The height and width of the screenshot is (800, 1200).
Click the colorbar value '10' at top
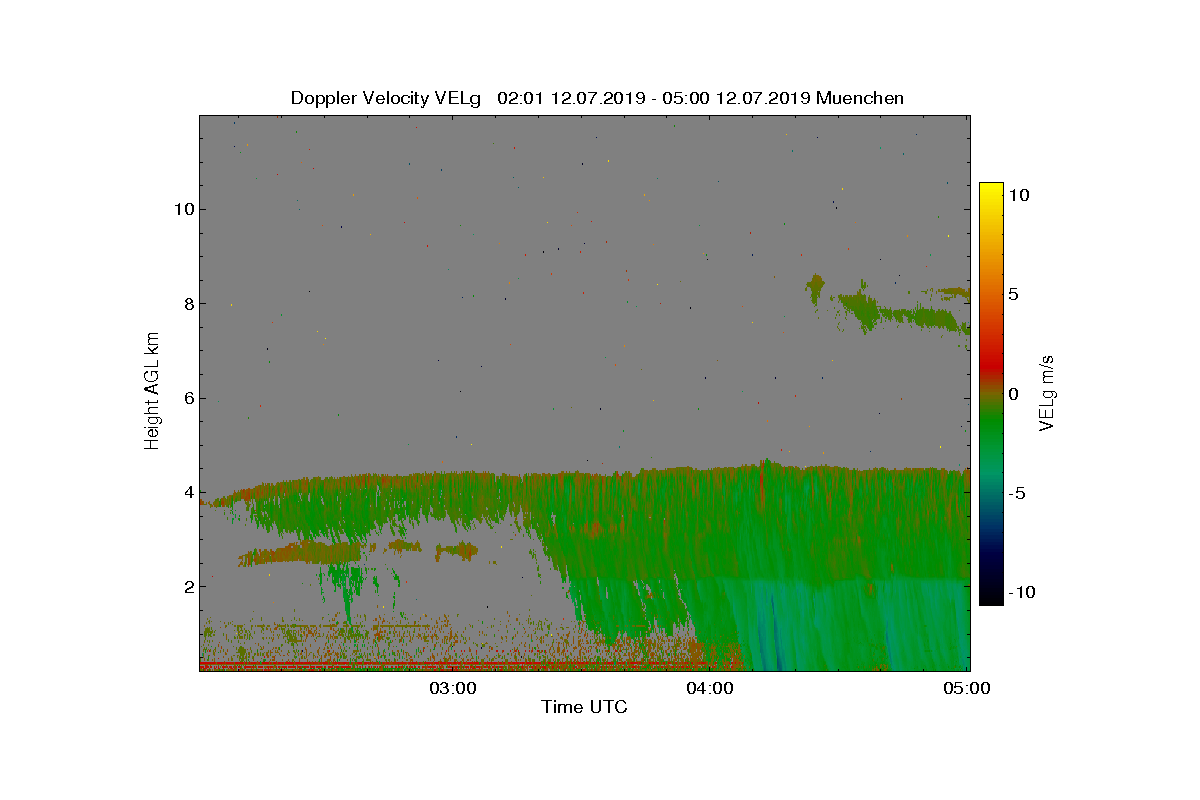pos(1018,196)
